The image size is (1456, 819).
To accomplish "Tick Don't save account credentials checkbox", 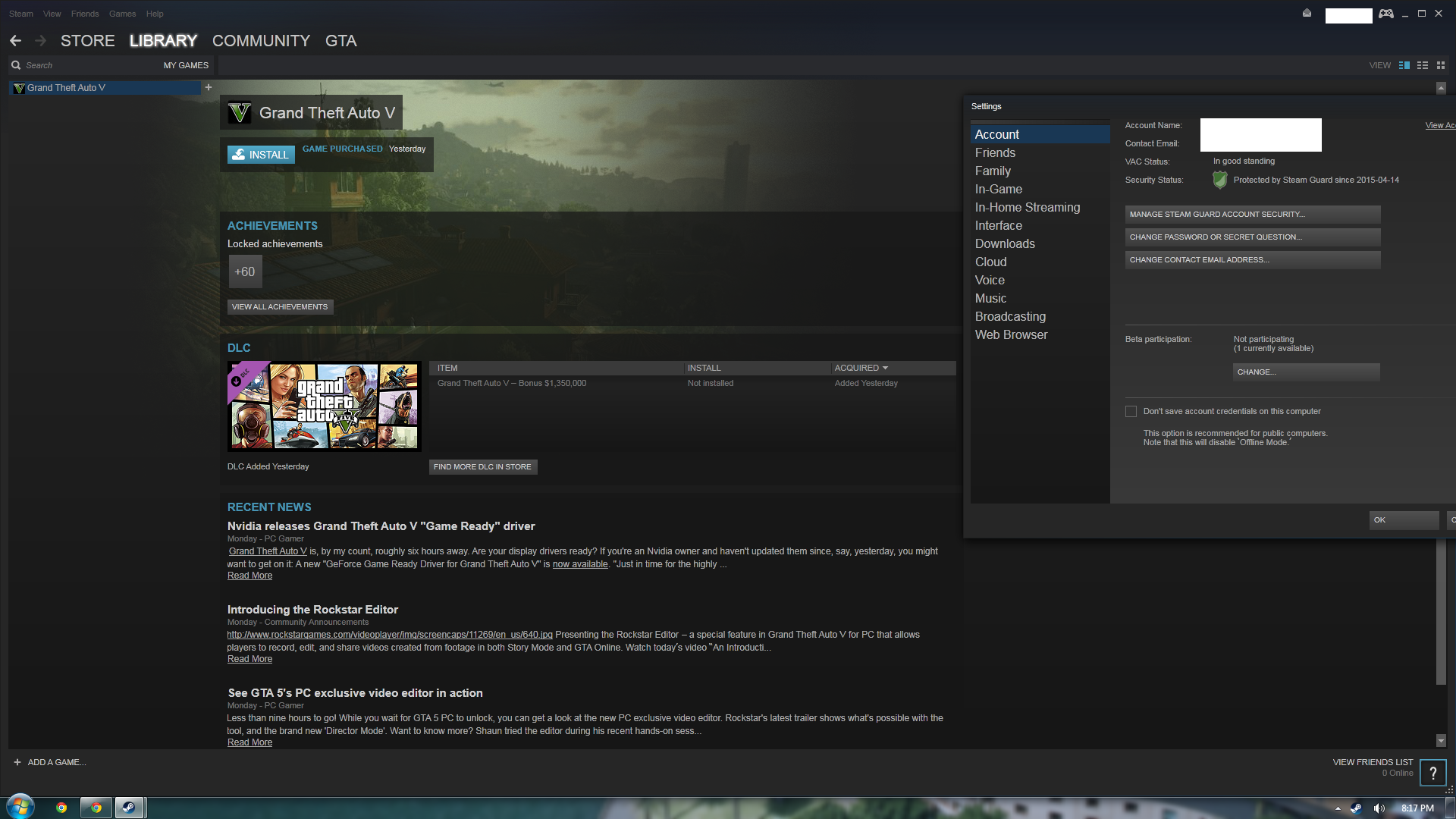I will coord(1131,412).
